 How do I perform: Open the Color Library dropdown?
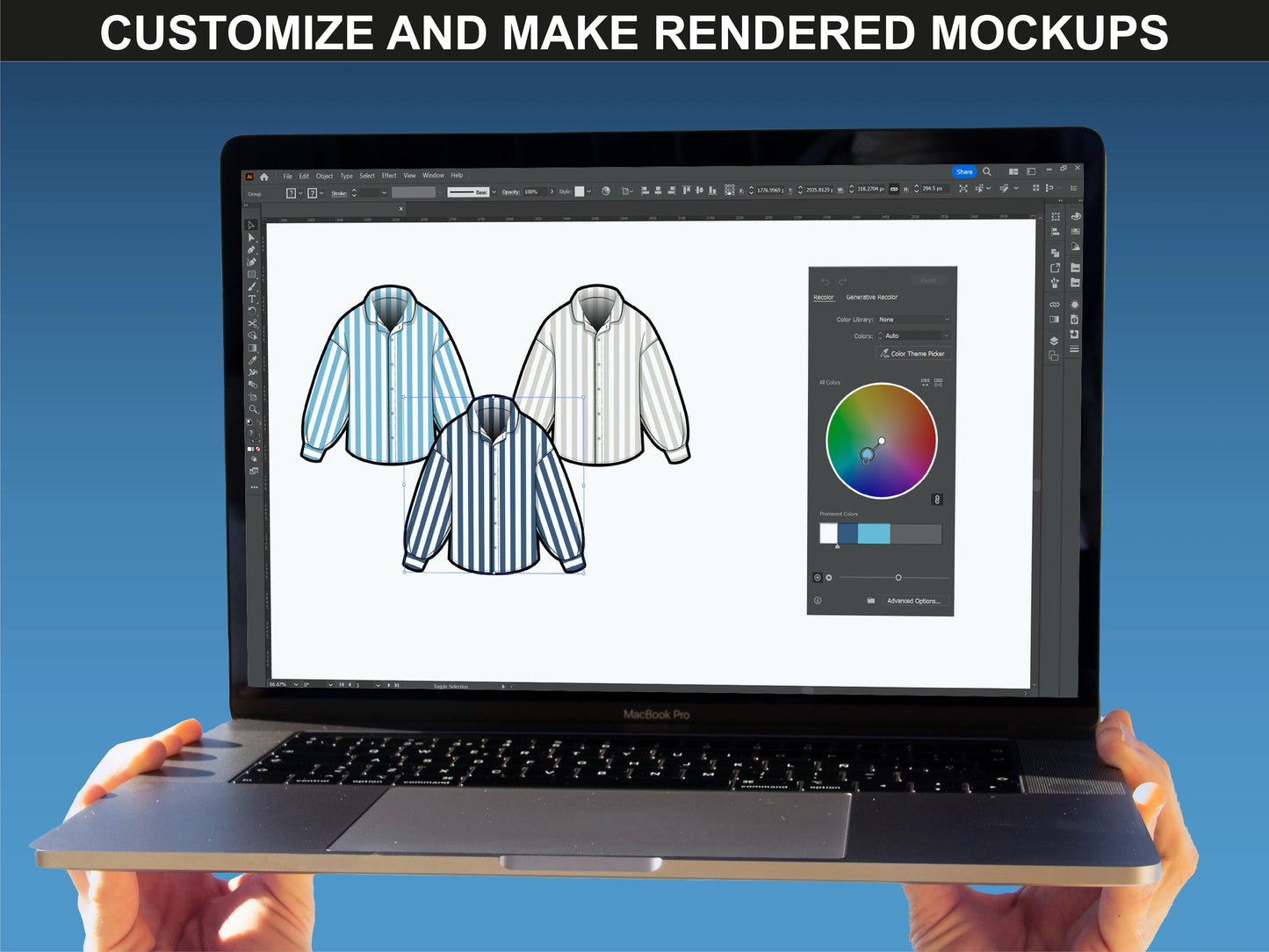click(x=913, y=320)
